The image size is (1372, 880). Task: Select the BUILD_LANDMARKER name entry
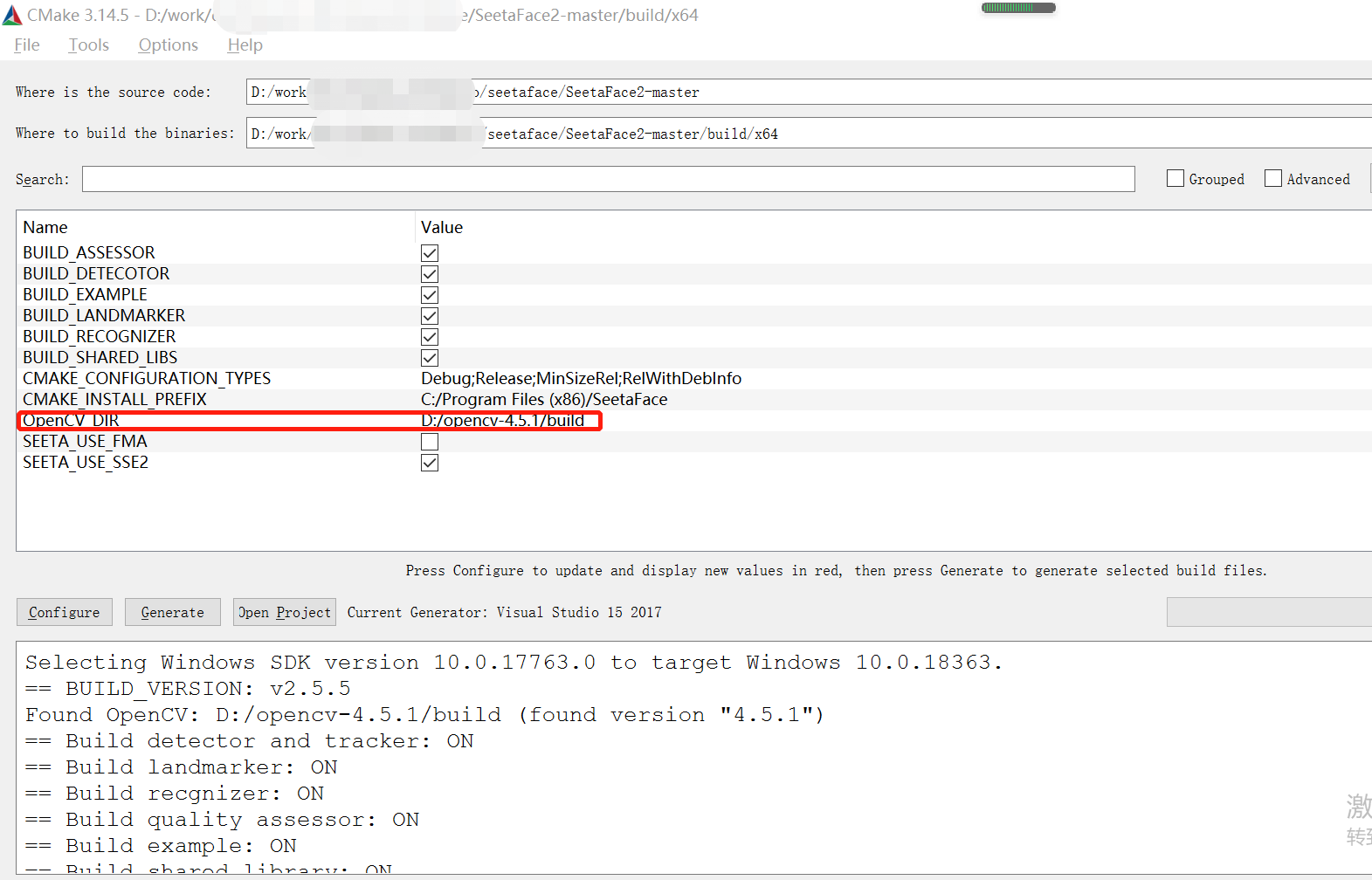pos(104,316)
